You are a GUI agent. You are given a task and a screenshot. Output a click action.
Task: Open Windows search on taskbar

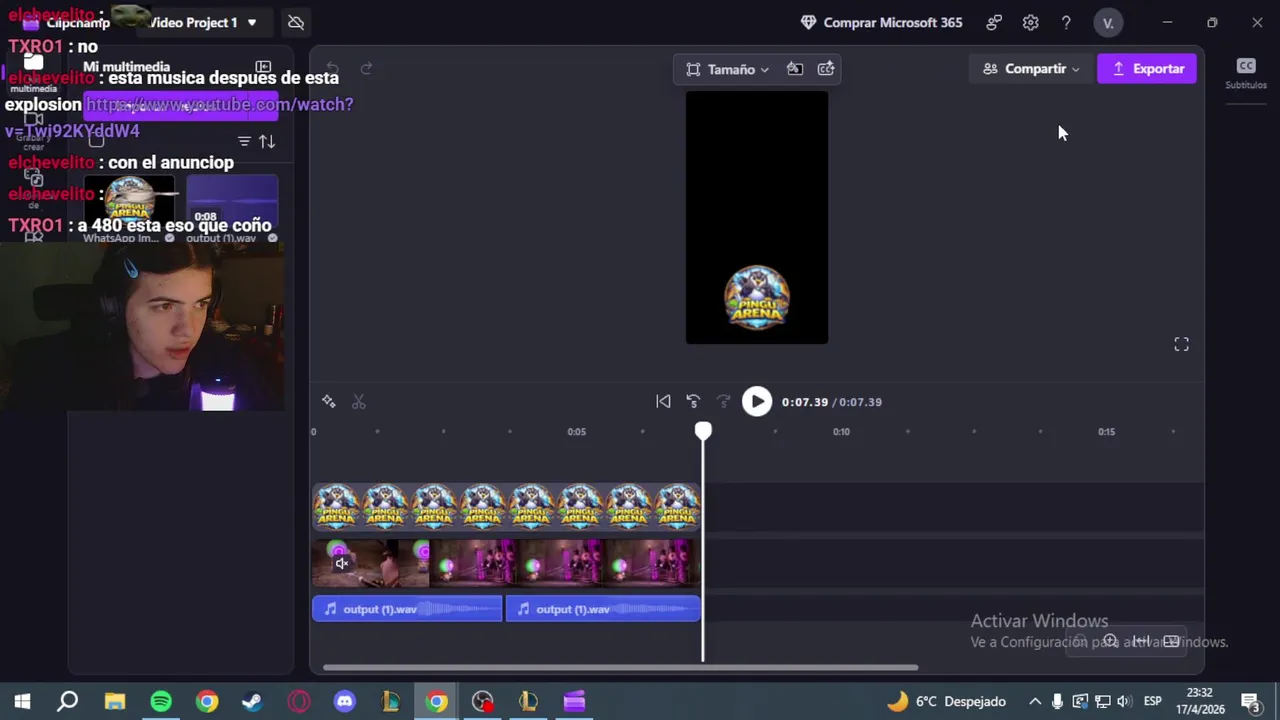[x=67, y=701]
